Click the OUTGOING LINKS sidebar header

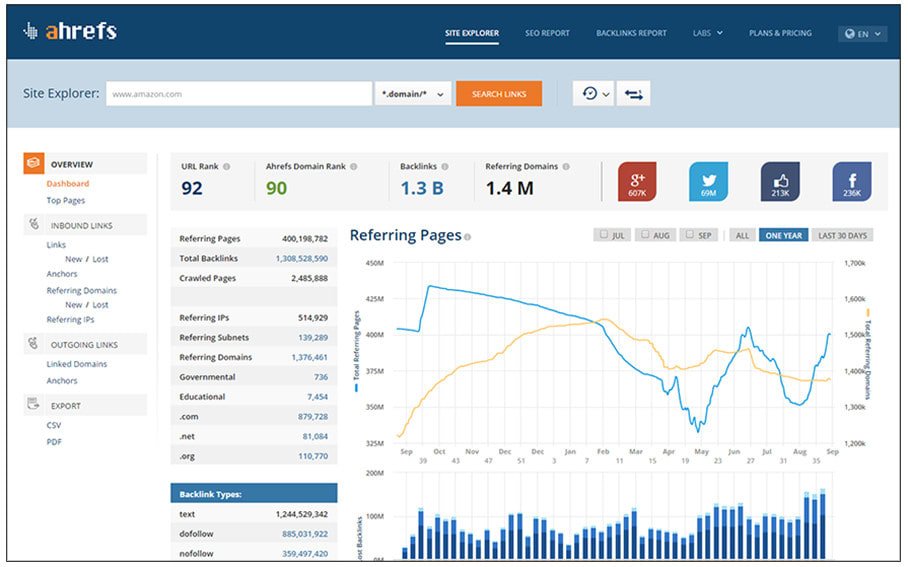pyautogui.click(x=85, y=344)
